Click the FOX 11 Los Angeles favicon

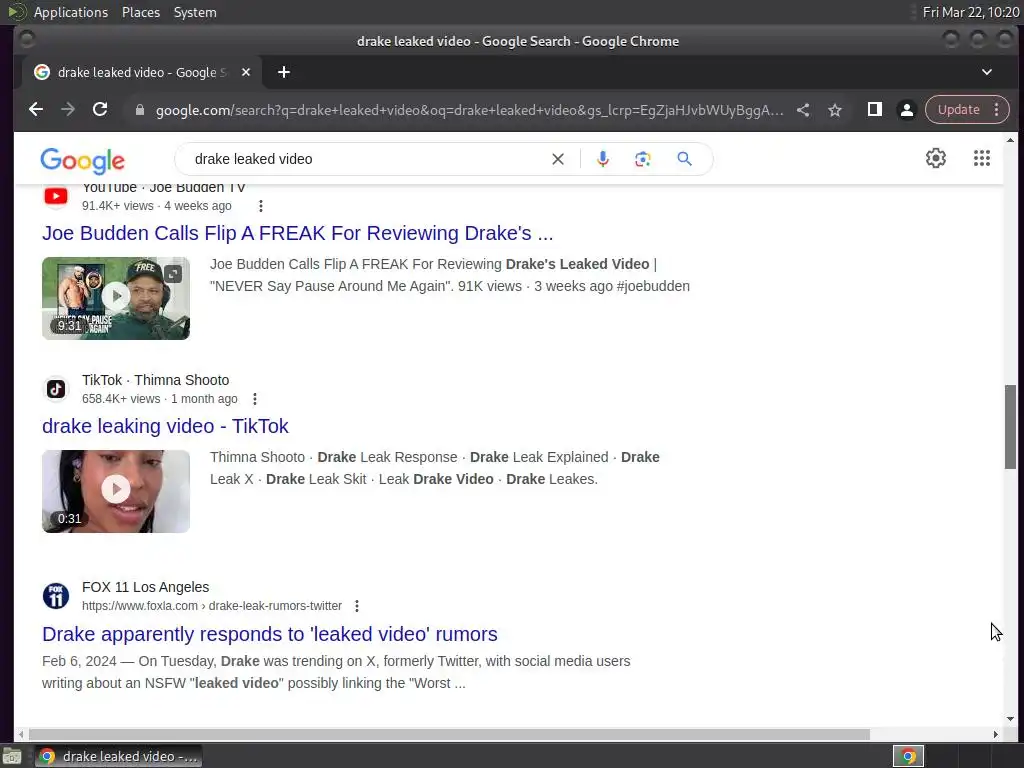(56, 596)
